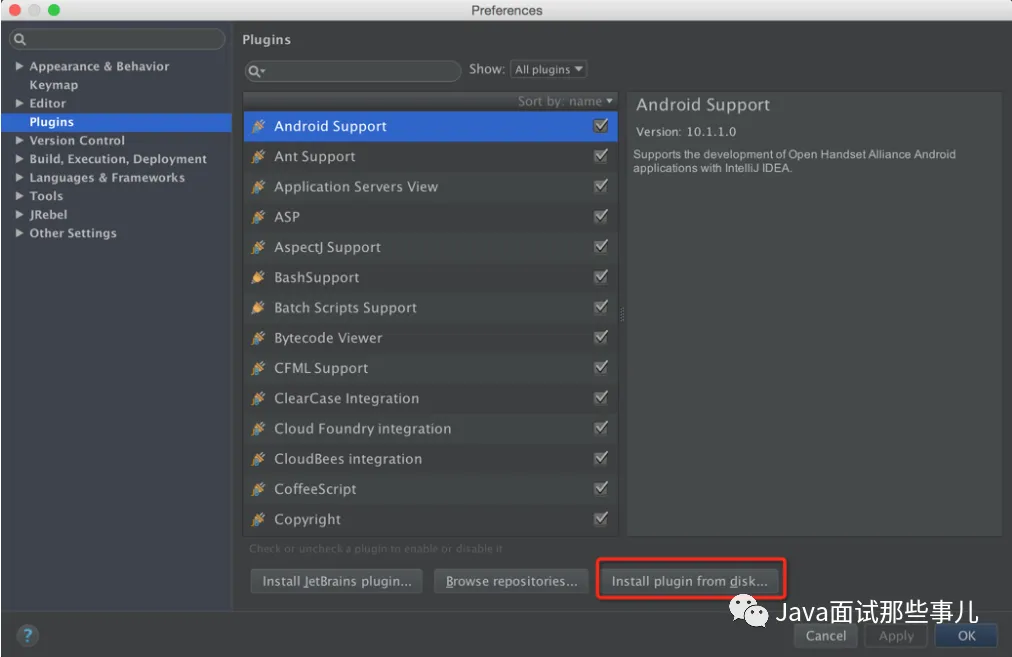Click the Bytecode Viewer plugin icon
Viewport: 1012px width, 657px height.
click(x=258, y=338)
